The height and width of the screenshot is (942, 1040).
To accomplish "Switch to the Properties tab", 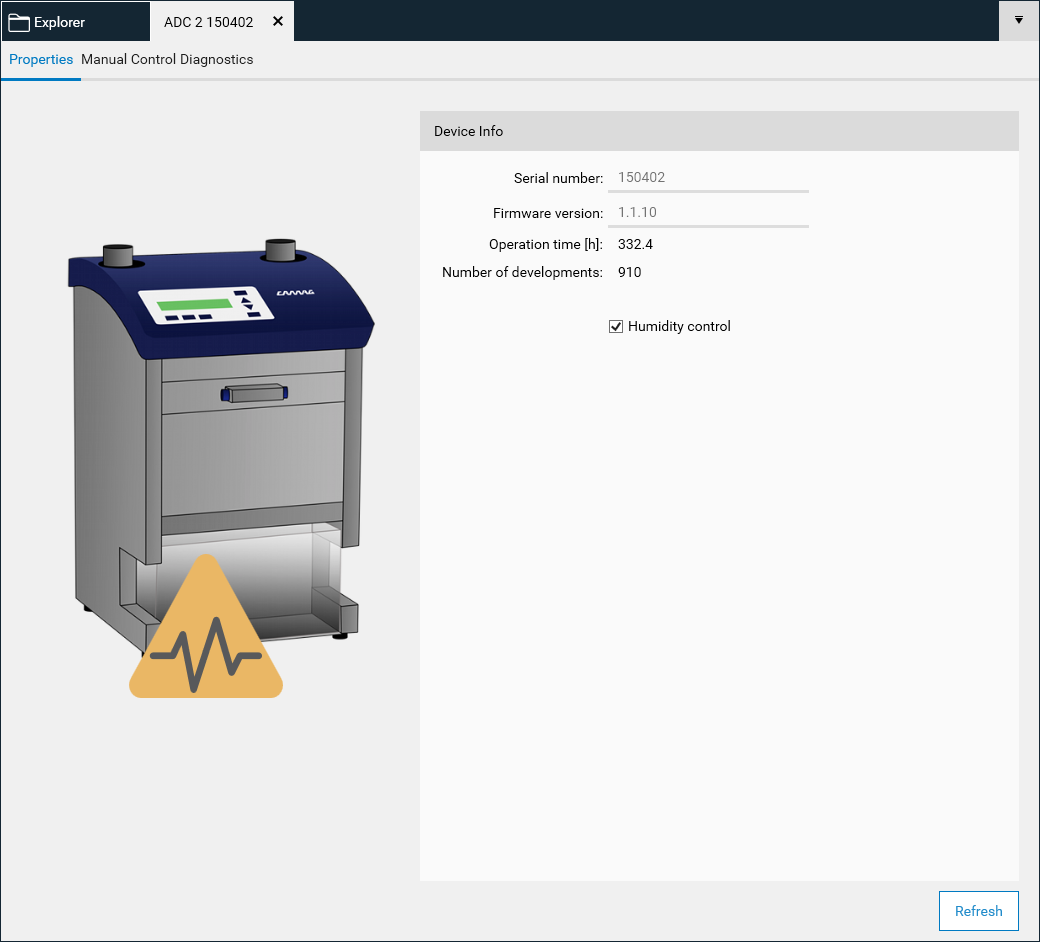I will 41,59.
